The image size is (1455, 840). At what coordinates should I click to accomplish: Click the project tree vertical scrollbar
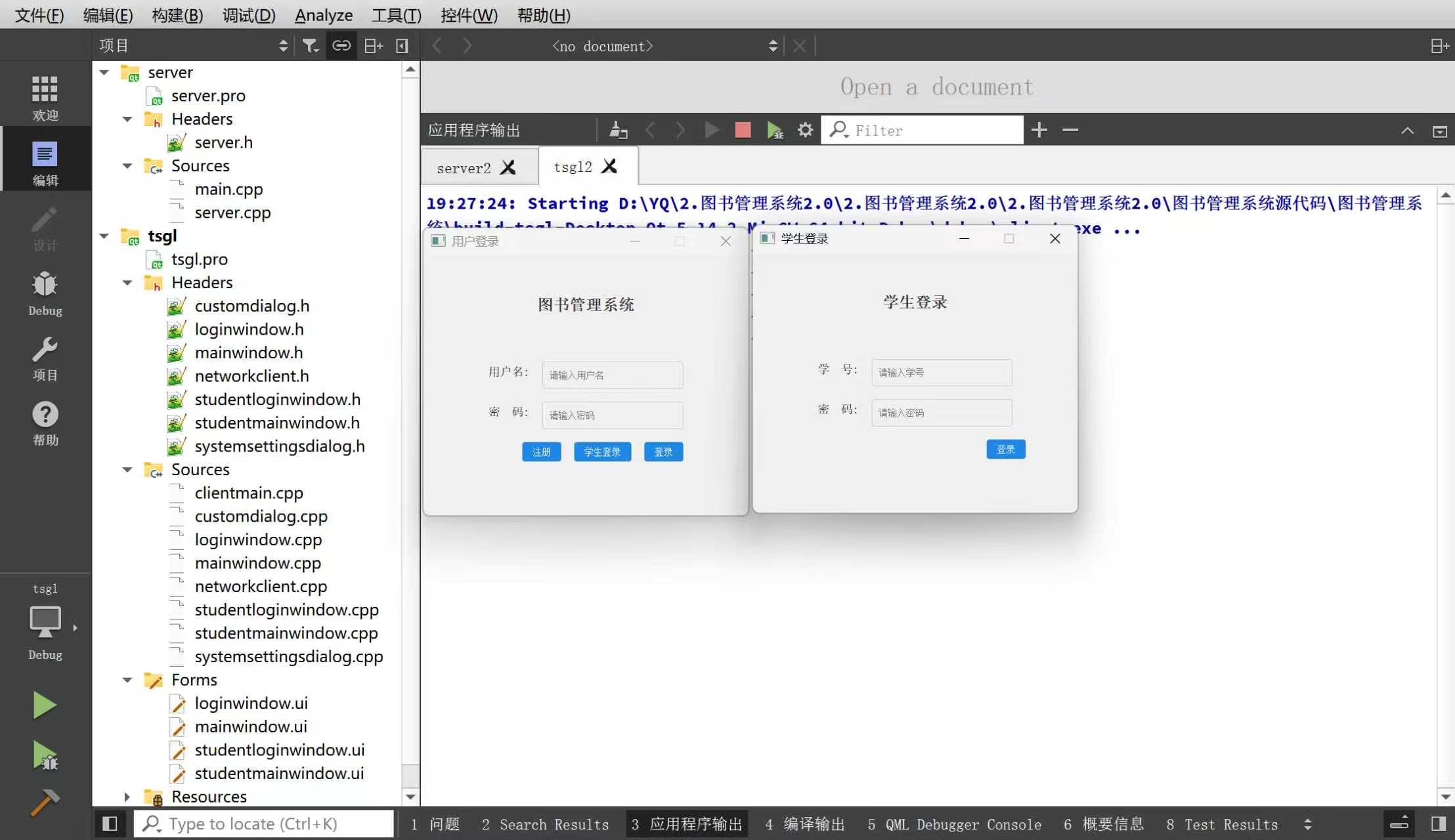410,420
